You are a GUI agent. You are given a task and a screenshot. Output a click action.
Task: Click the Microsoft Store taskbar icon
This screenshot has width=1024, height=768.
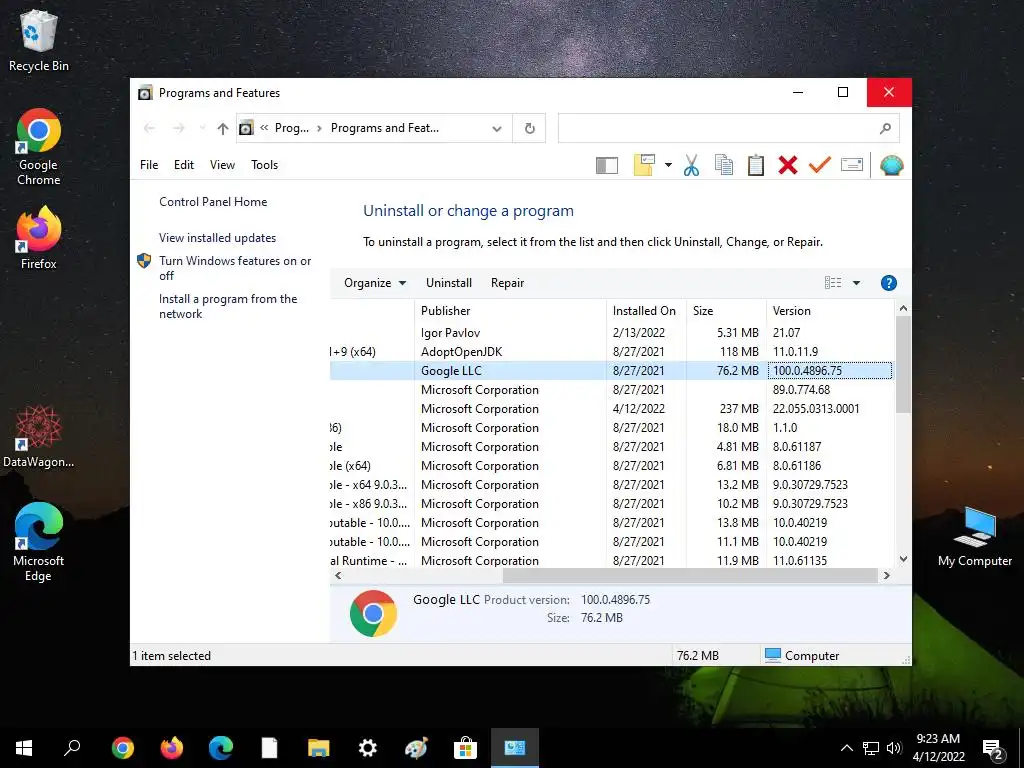pyautogui.click(x=465, y=748)
